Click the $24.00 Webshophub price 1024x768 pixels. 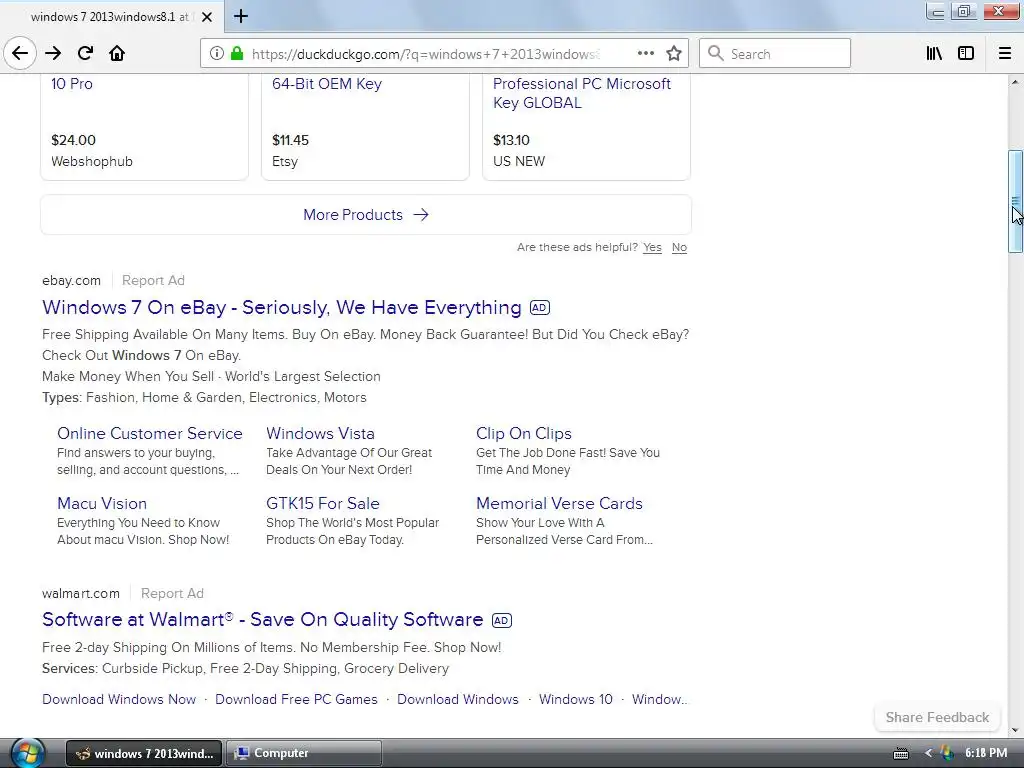pos(73,140)
